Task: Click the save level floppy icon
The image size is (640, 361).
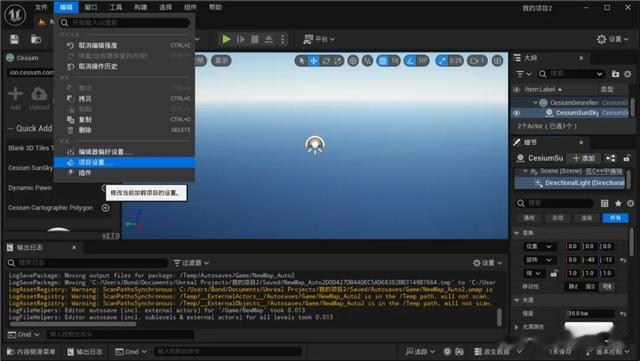Action: coord(14,39)
